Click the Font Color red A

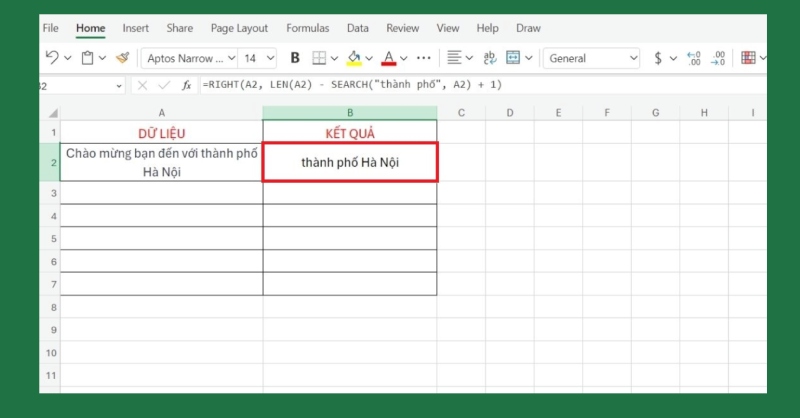pos(389,58)
